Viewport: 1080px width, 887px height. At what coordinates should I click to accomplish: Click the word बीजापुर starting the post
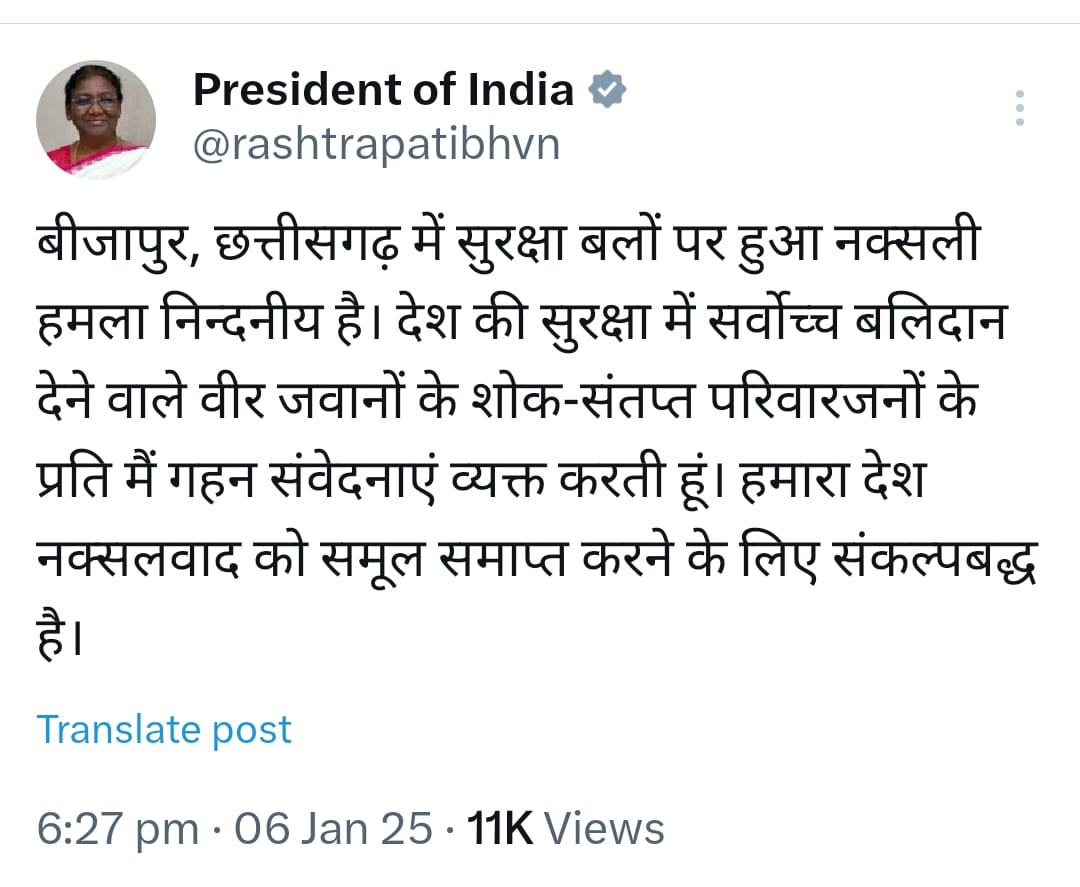pos(109,245)
